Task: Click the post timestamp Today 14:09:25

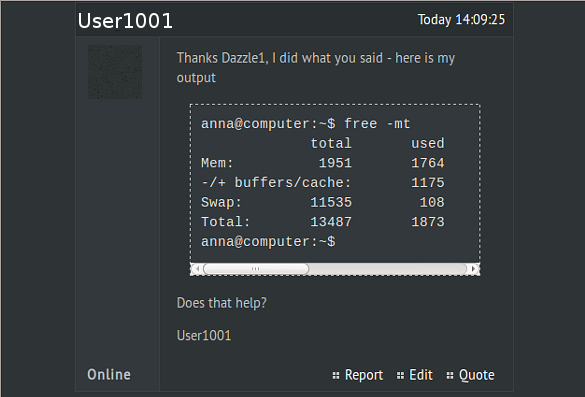Action: coord(461,19)
